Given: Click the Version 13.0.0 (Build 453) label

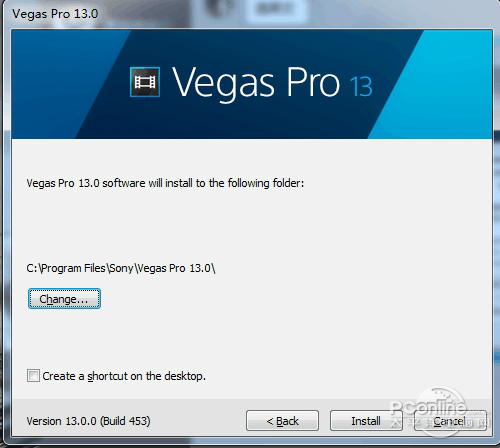Looking at the screenshot, I should coord(88,421).
